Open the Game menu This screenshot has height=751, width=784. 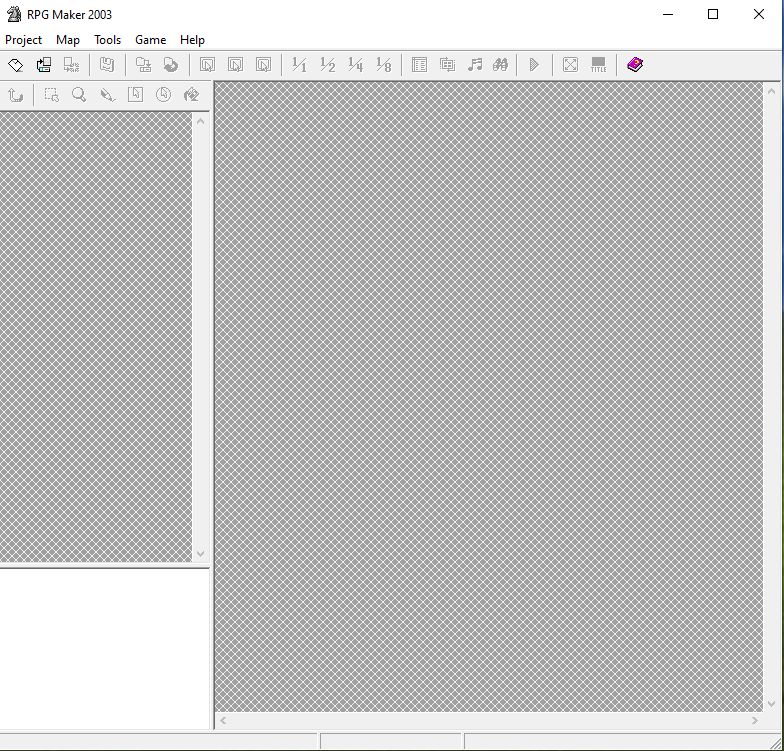tap(150, 40)
